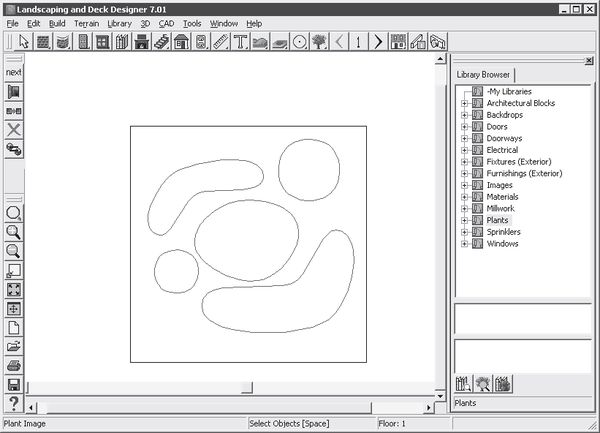This screenshot has width=600, height=433.
Task: Open the CAD menu
Action: click(x=166, y=23)
